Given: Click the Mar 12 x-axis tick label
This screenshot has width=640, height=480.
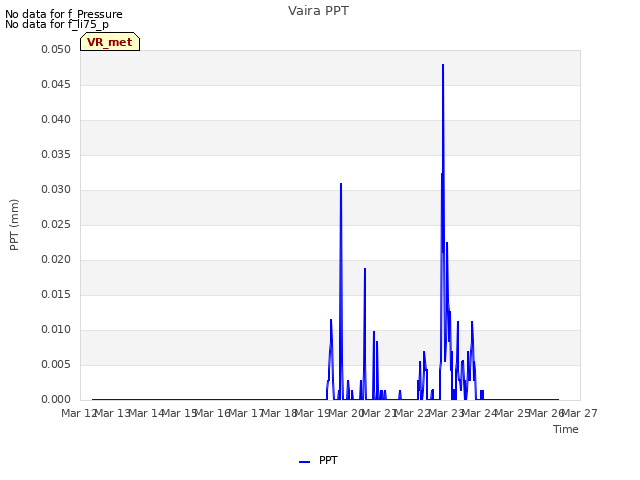Looking at the screenshot, I should click(79, 414).
